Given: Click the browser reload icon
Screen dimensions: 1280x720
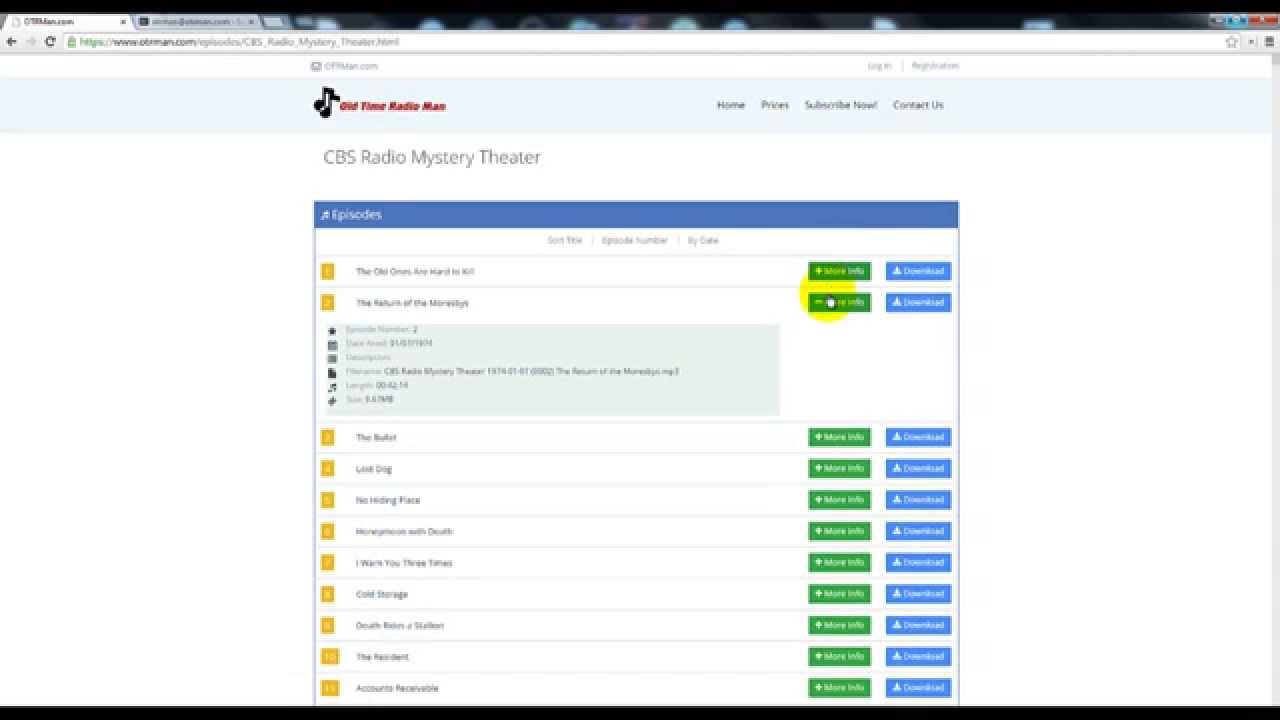Looking at the screenshot, I should pos(50,42).
